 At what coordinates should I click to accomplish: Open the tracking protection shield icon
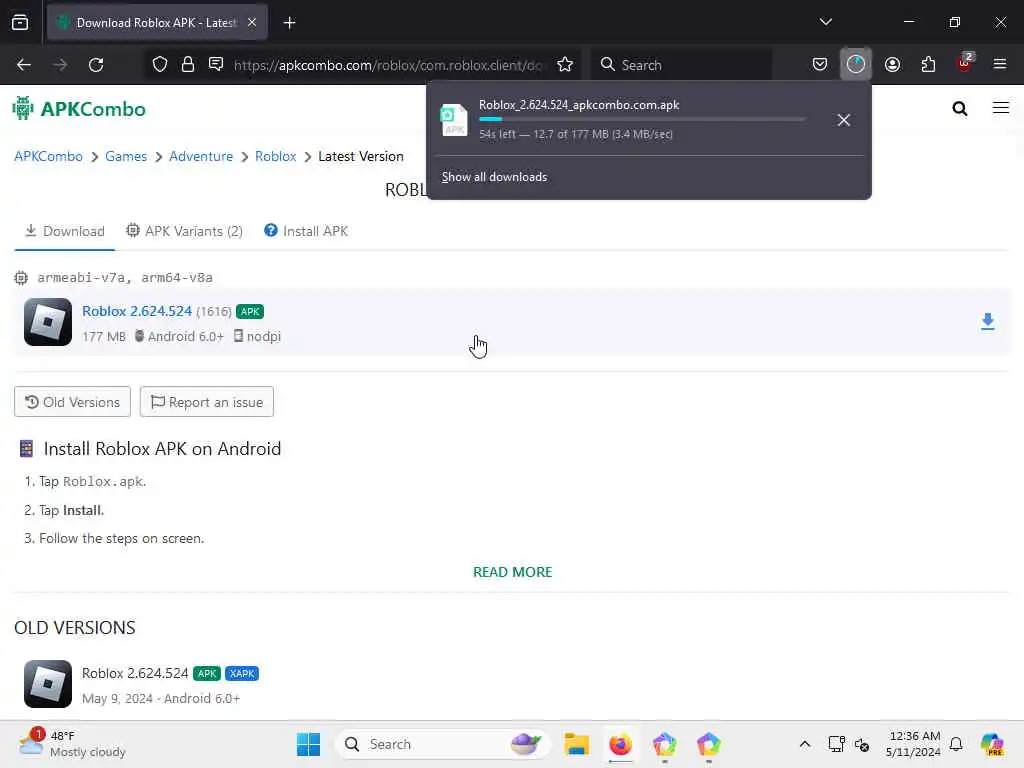[x=160, y=65]
